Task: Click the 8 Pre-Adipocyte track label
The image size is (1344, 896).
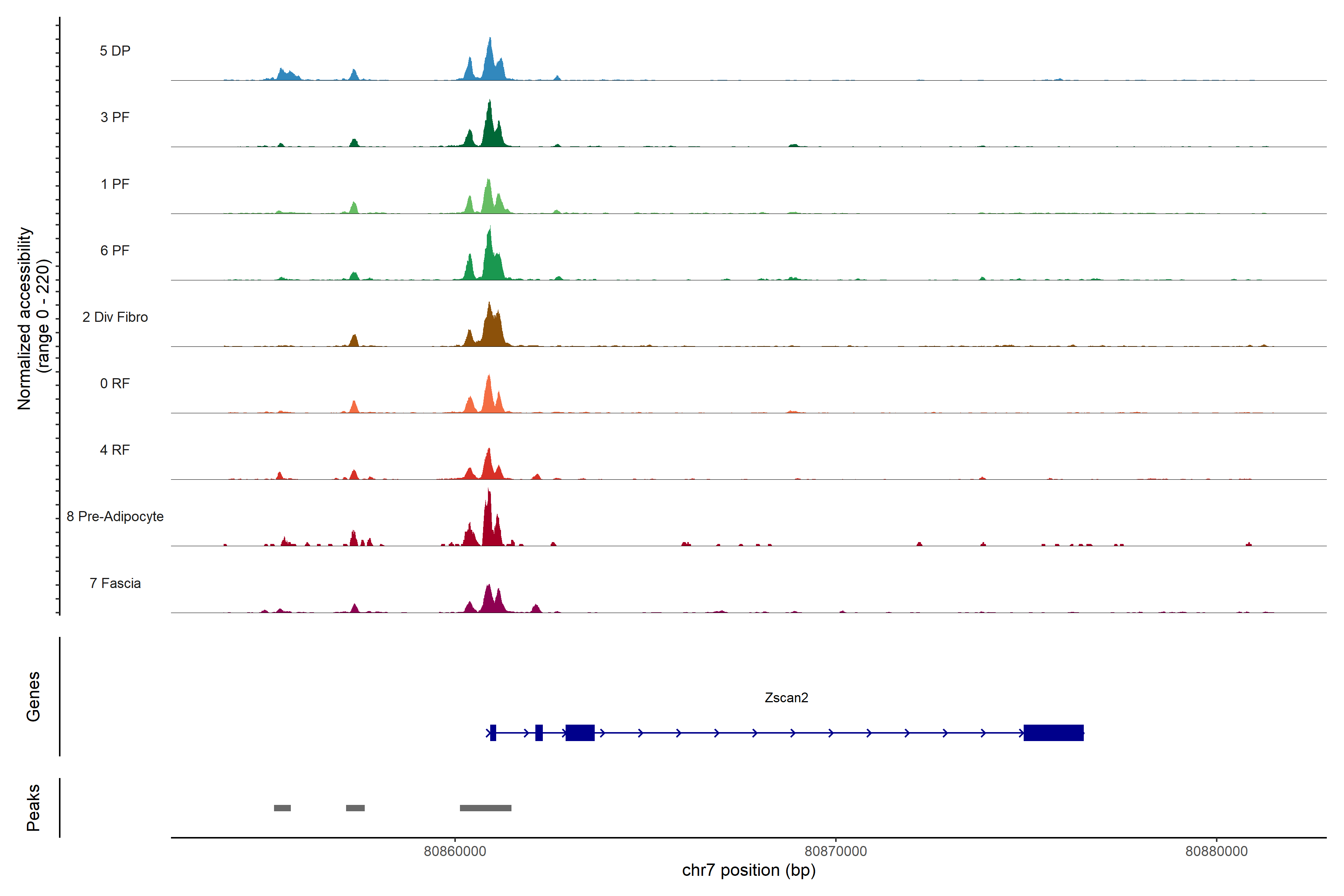Action: click(x=115, y=517)
